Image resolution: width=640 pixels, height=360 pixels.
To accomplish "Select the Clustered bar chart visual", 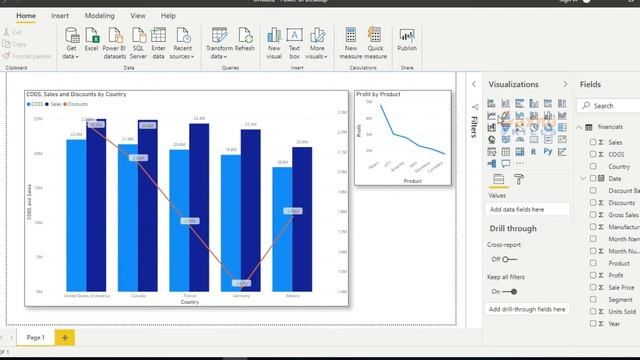I will (x=520, y=103).
